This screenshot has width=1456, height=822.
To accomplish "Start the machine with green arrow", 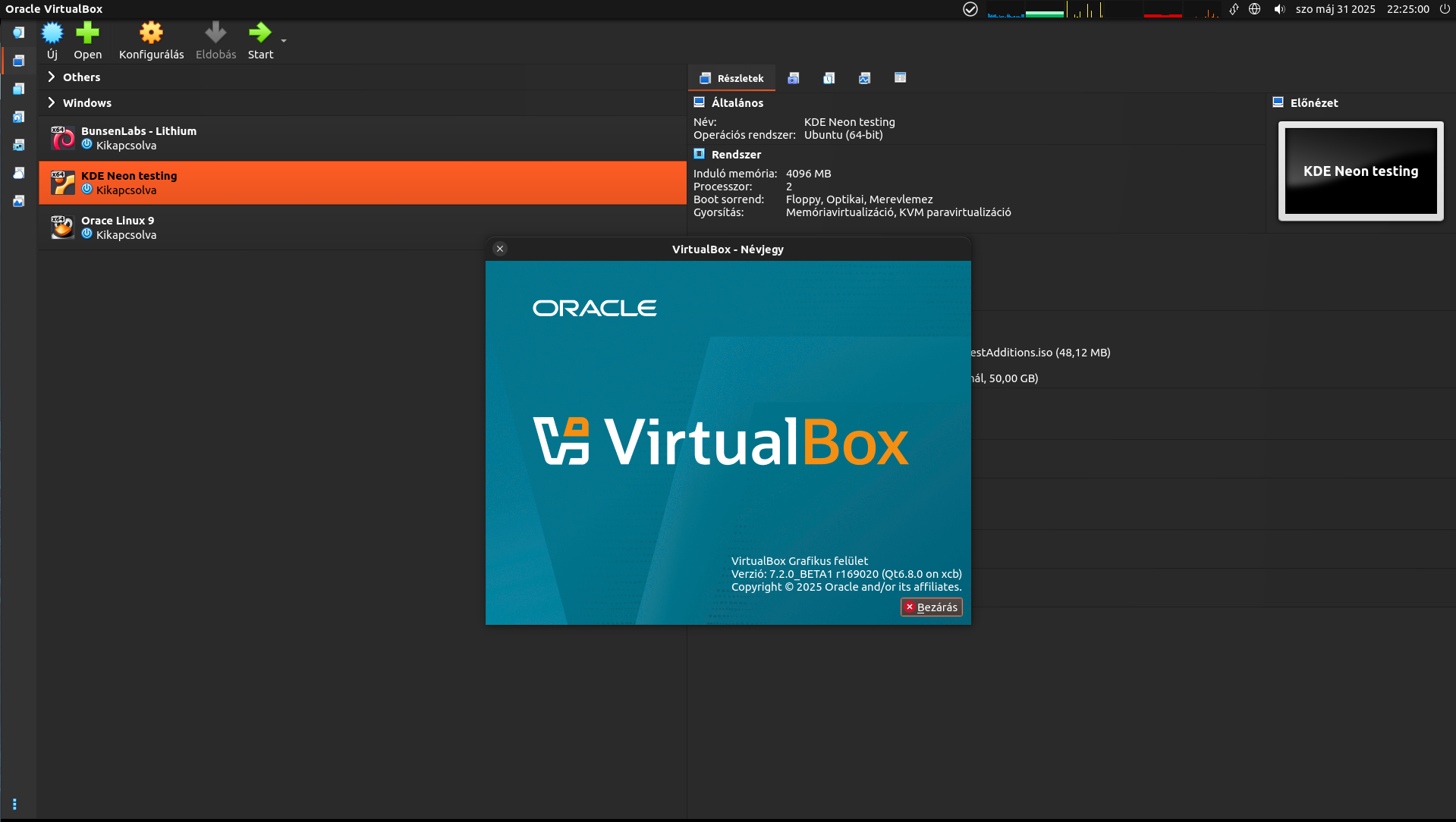I will 260,33.
